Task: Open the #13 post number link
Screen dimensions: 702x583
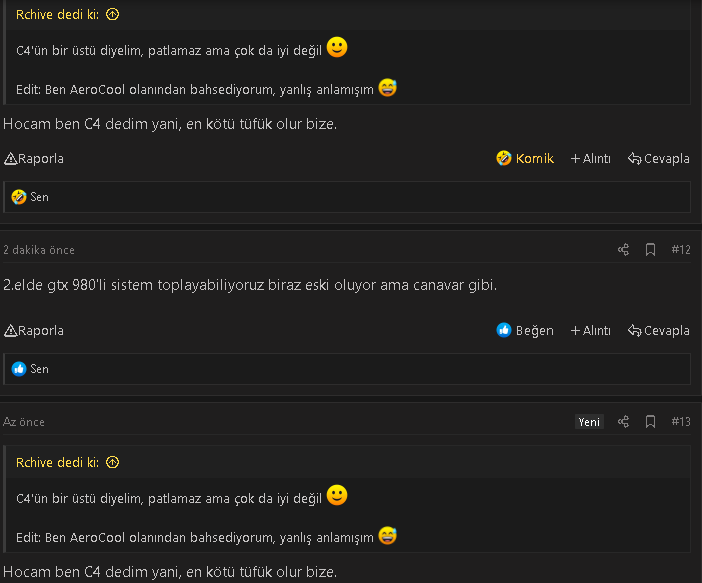Action: coord(681,422)
